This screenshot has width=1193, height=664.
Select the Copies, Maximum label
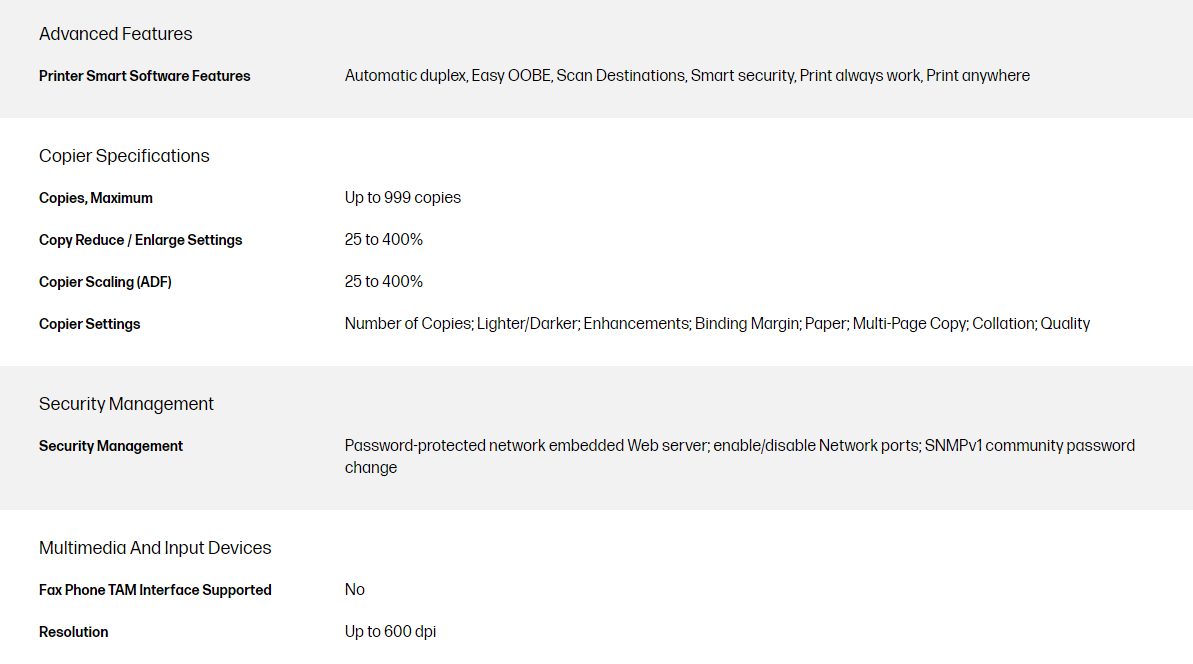[96, 198]
